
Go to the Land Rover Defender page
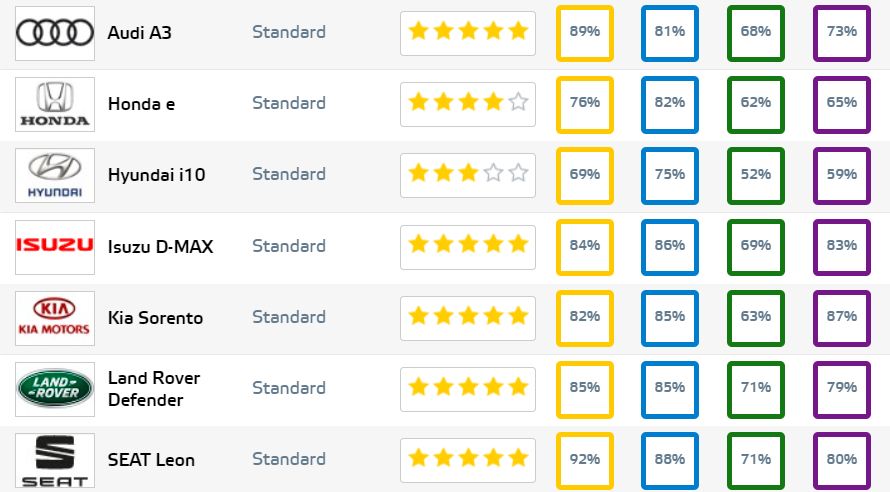coord(154,389)
